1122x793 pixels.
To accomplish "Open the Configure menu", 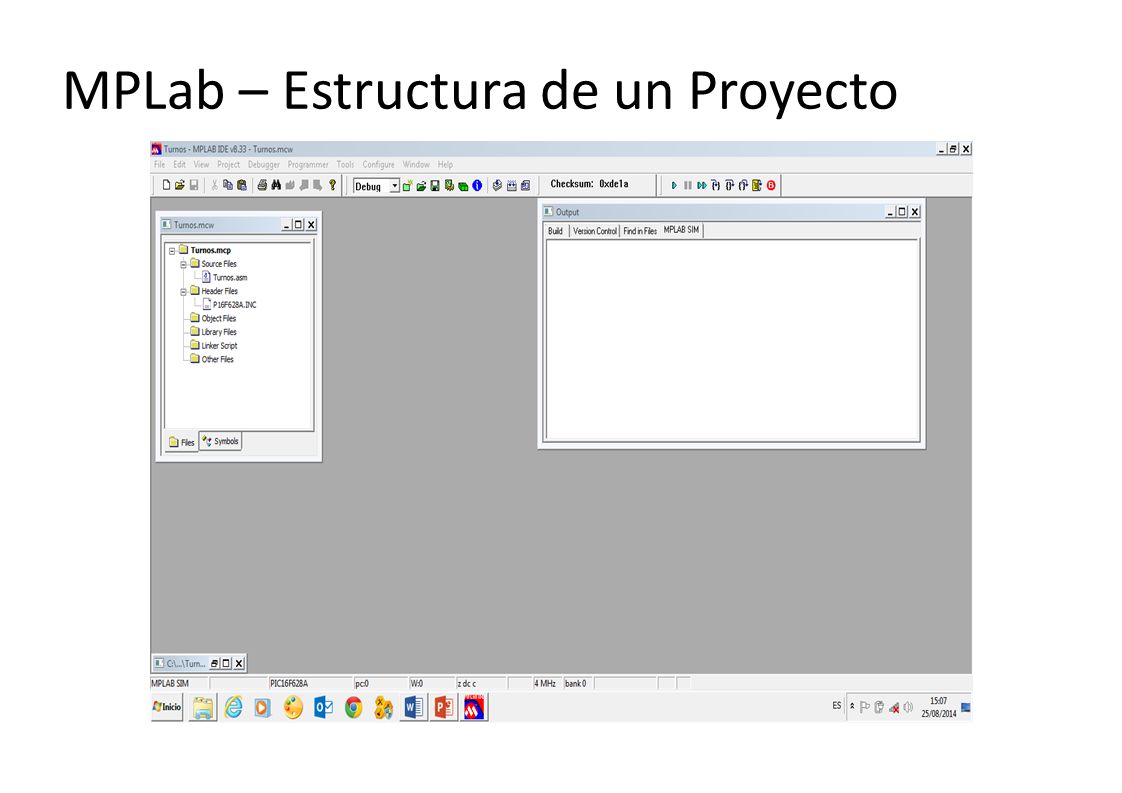I will [378, 165].
